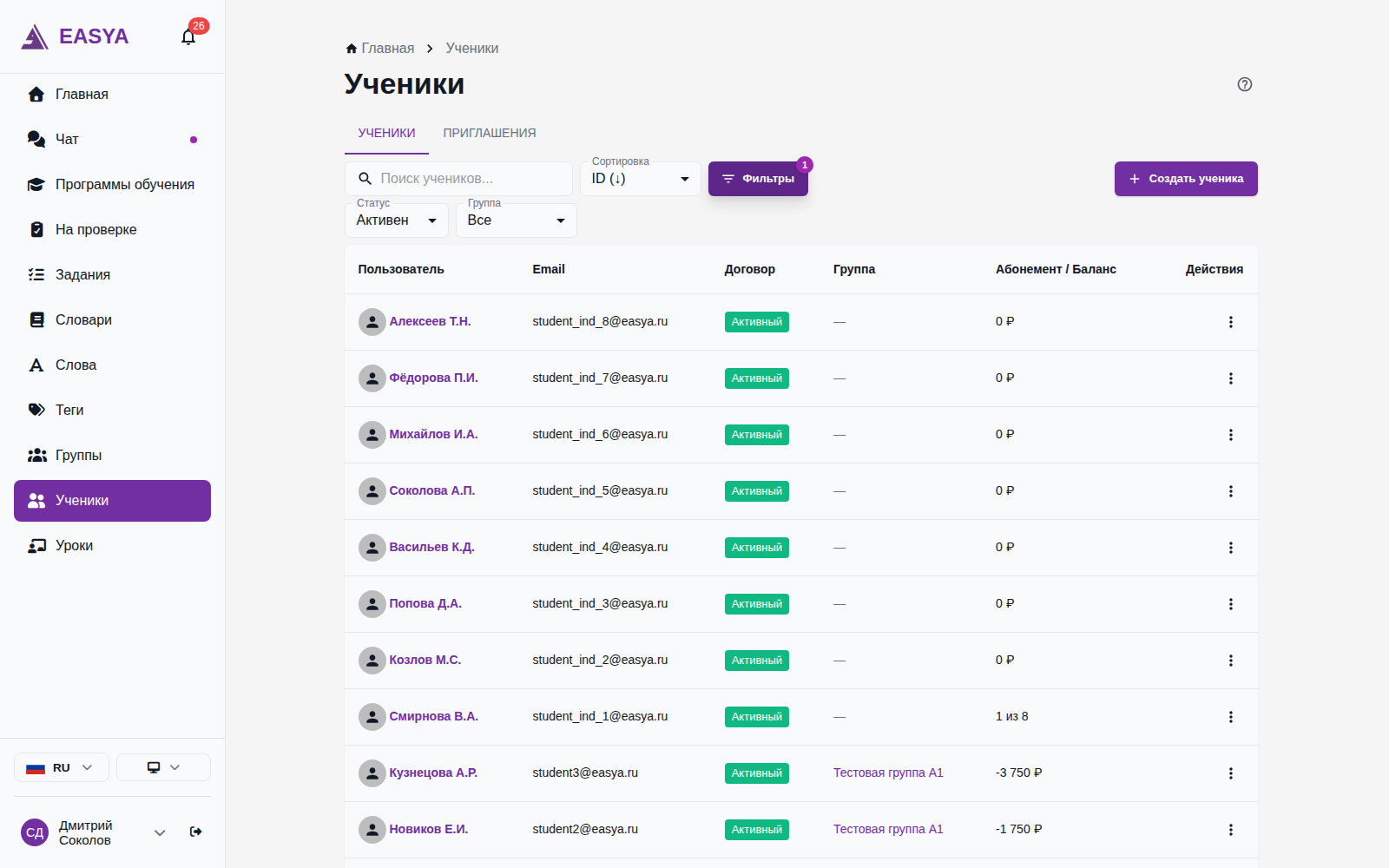Open actions menu for Фёдорова П.И.

tap(1230, 378)
